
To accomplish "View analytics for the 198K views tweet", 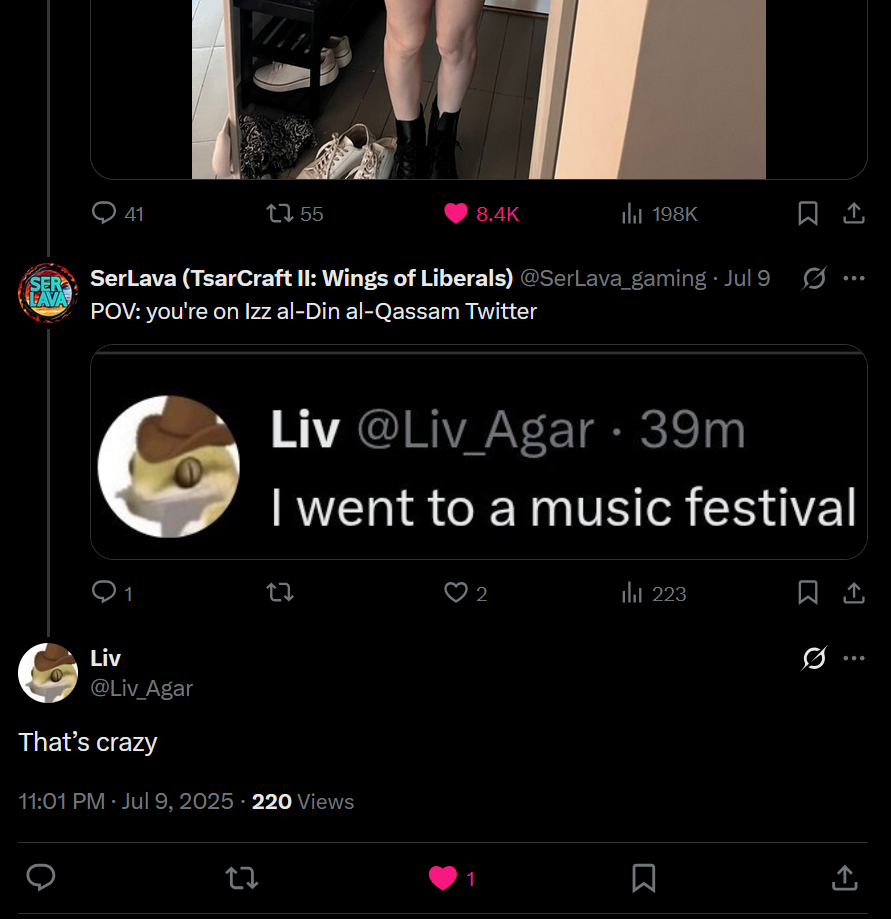I will point(632,213).
